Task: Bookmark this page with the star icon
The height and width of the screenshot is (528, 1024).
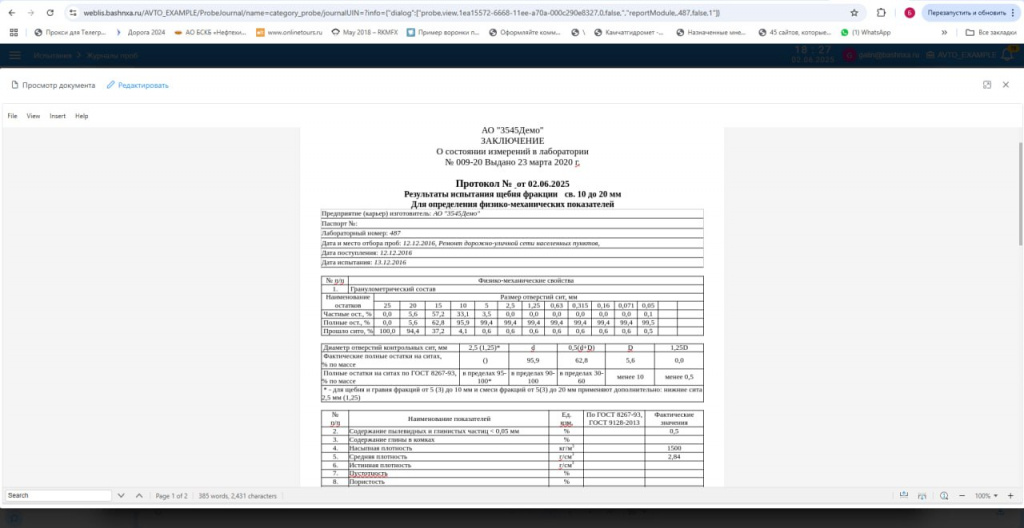Action: [x=854, y=12]
